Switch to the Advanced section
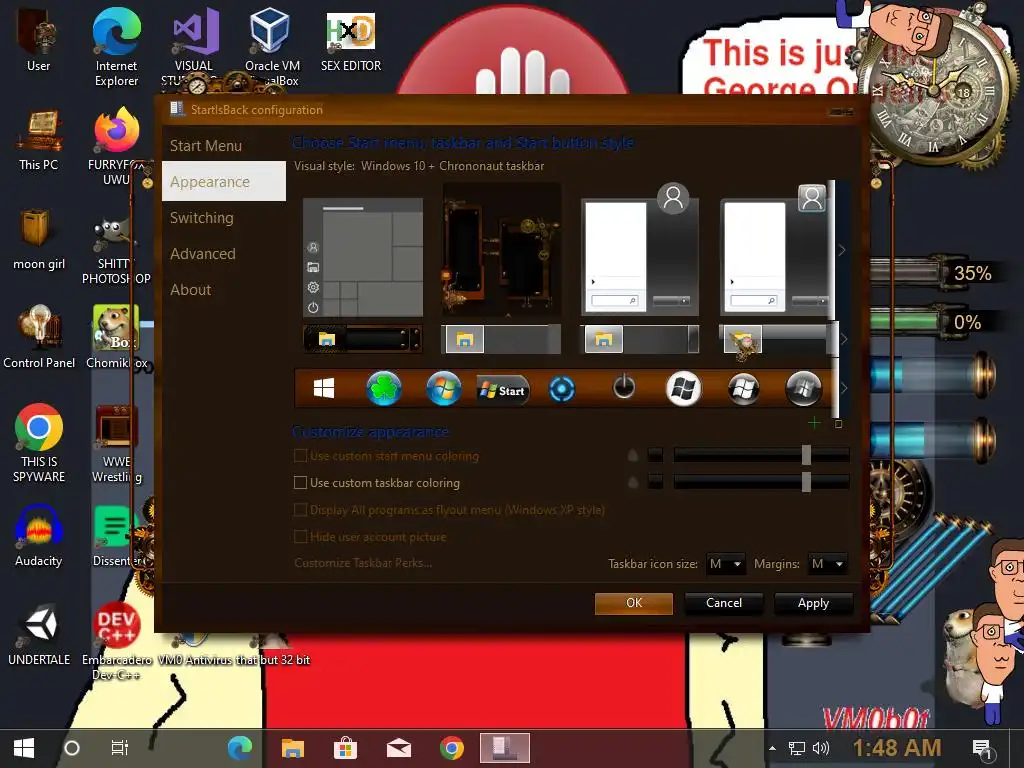The image size is (1024, 768). pos(203,253)
